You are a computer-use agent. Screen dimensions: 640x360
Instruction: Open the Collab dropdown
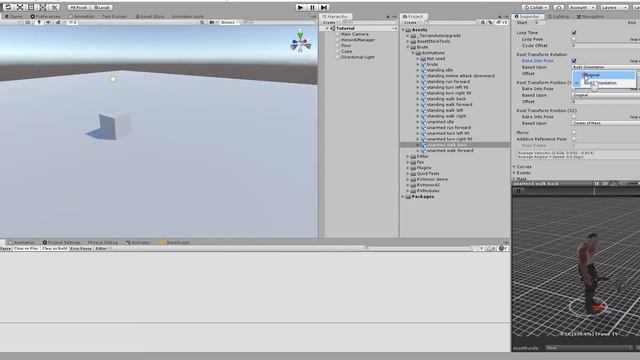click(536, 7)
